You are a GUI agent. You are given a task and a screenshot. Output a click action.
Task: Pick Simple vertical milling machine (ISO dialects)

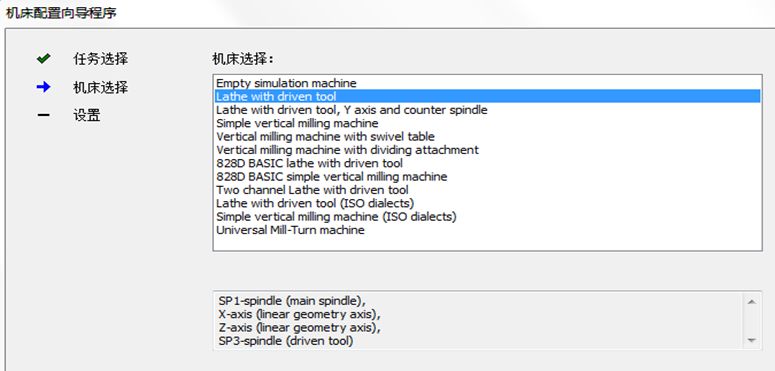click(487, 216)
